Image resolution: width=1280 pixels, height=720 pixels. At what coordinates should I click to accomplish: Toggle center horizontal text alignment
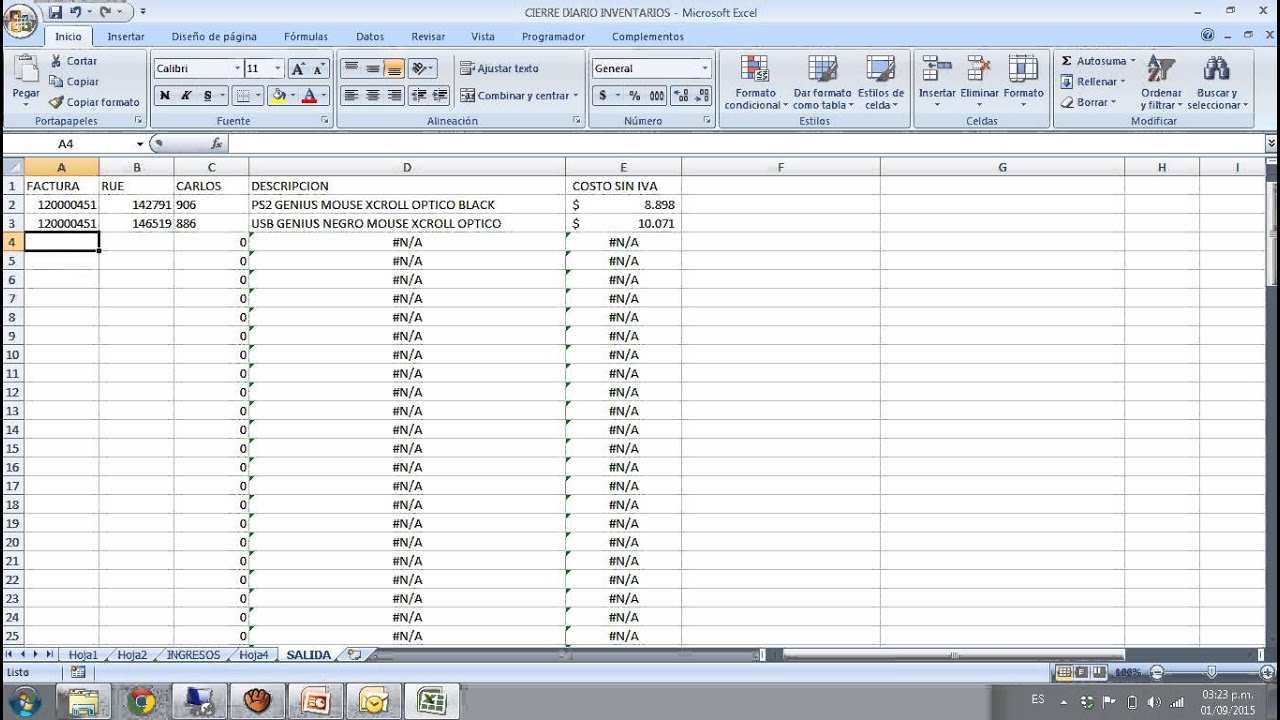point(373,96)
